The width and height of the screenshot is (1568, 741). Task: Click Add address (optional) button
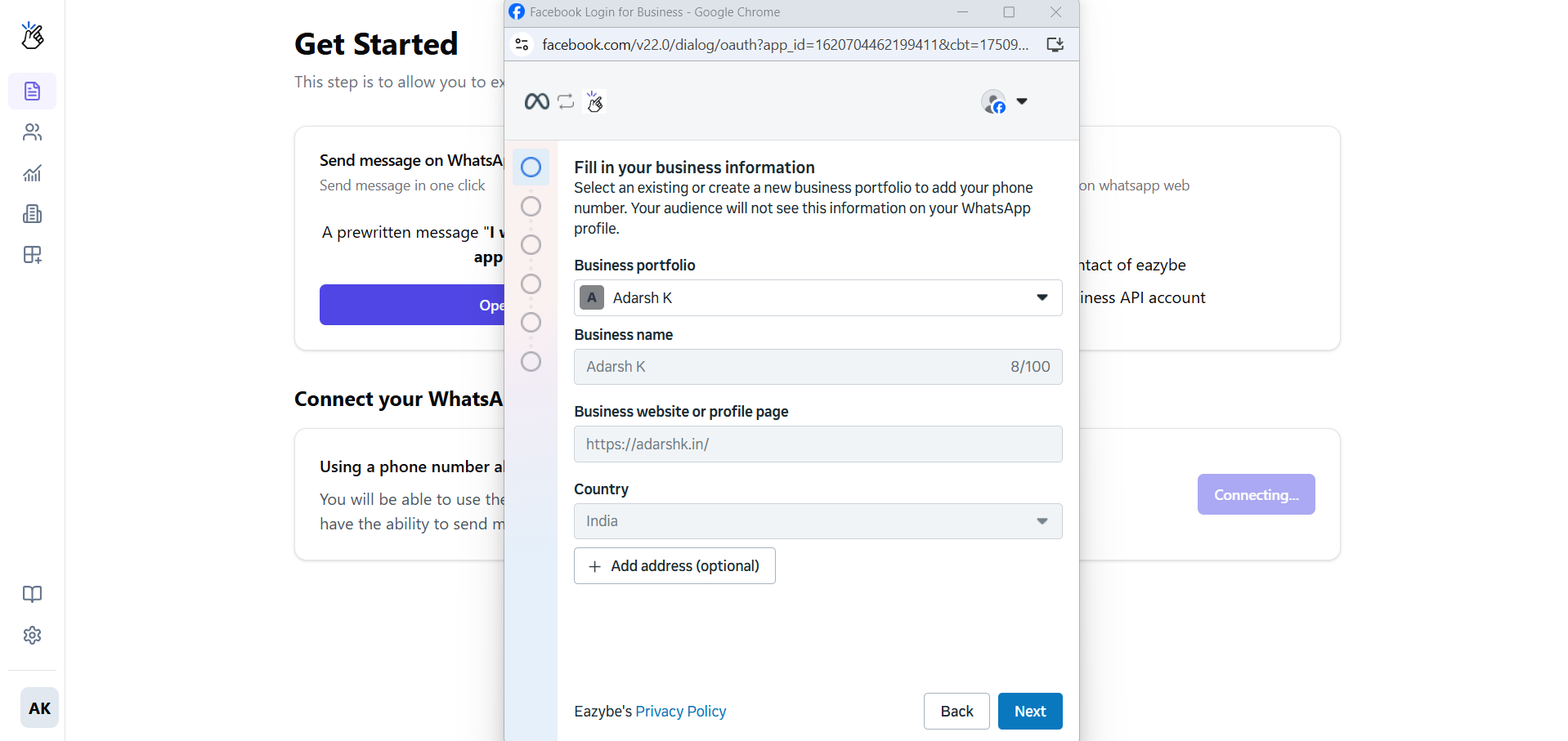tap(674, 565)
